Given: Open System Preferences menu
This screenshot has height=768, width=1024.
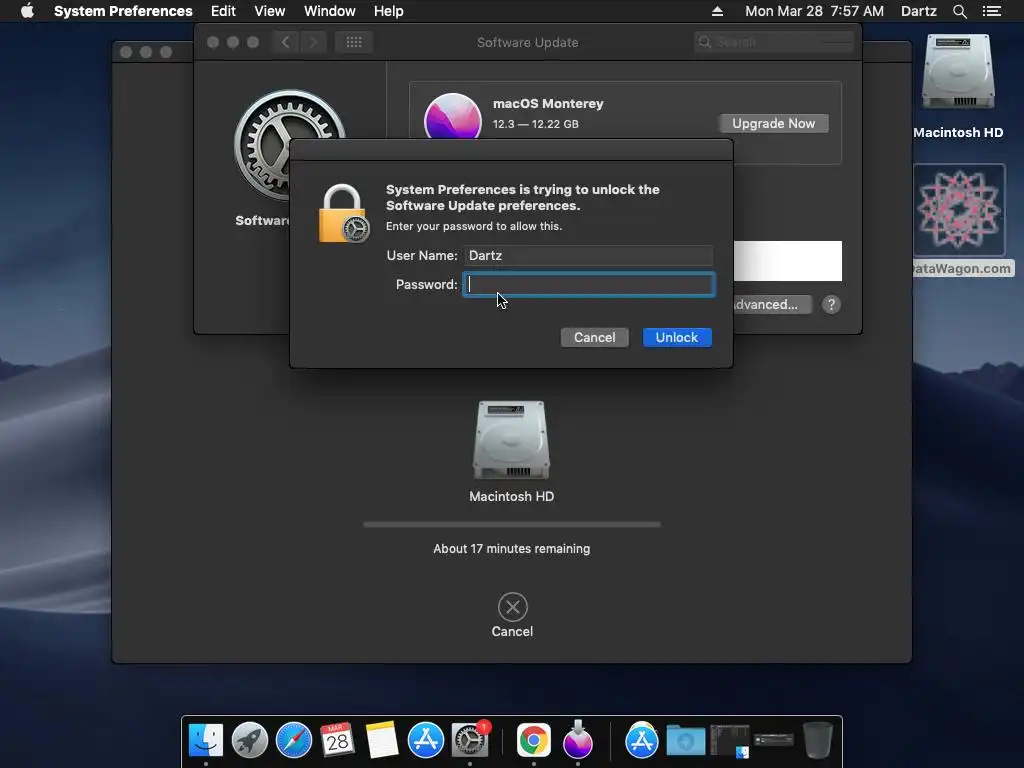Looking at the screenshot, I should pos(123,11).
